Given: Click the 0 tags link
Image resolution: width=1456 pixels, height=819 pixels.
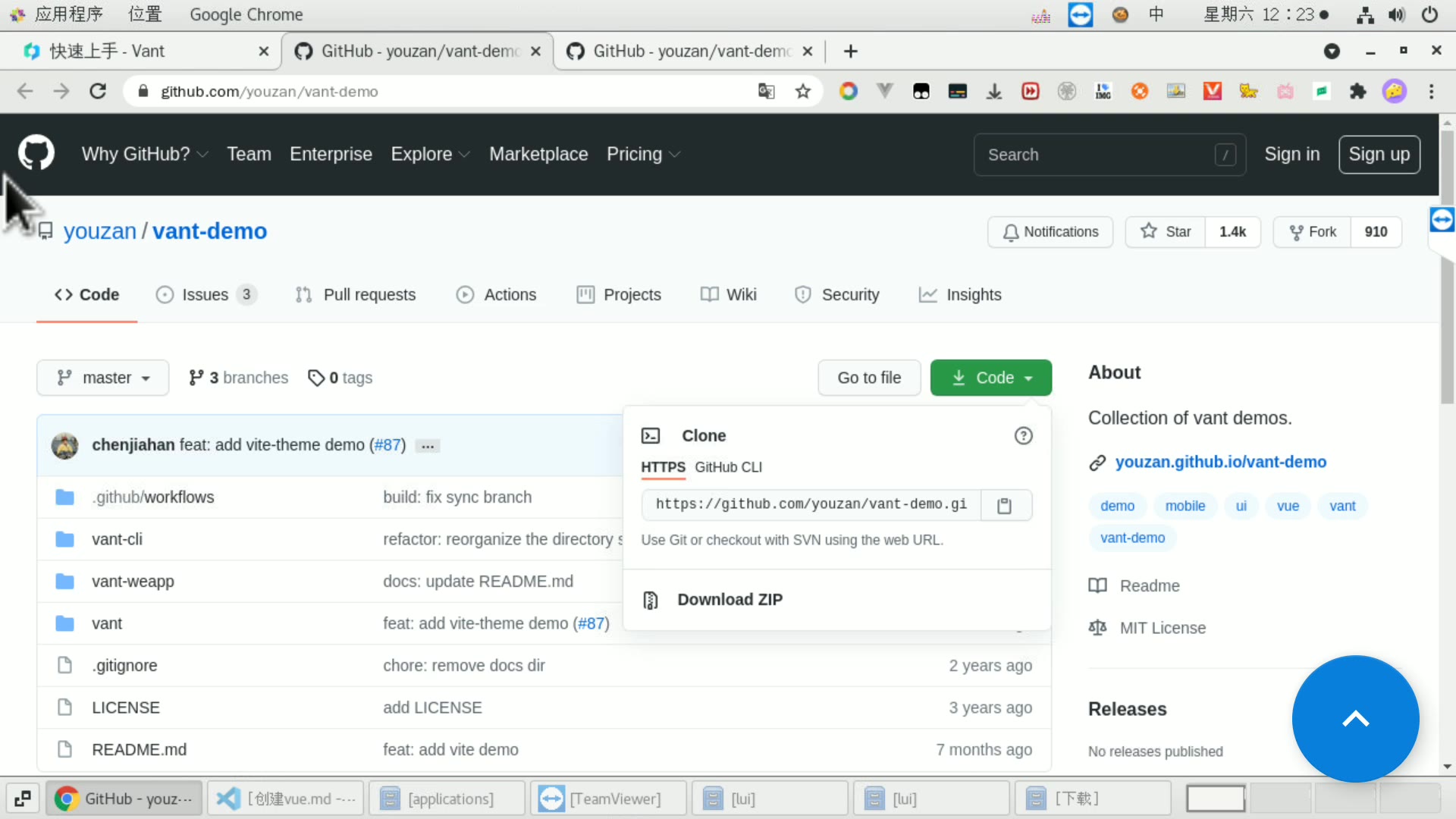Looking at the screenshot, I should tap(340, 378).
